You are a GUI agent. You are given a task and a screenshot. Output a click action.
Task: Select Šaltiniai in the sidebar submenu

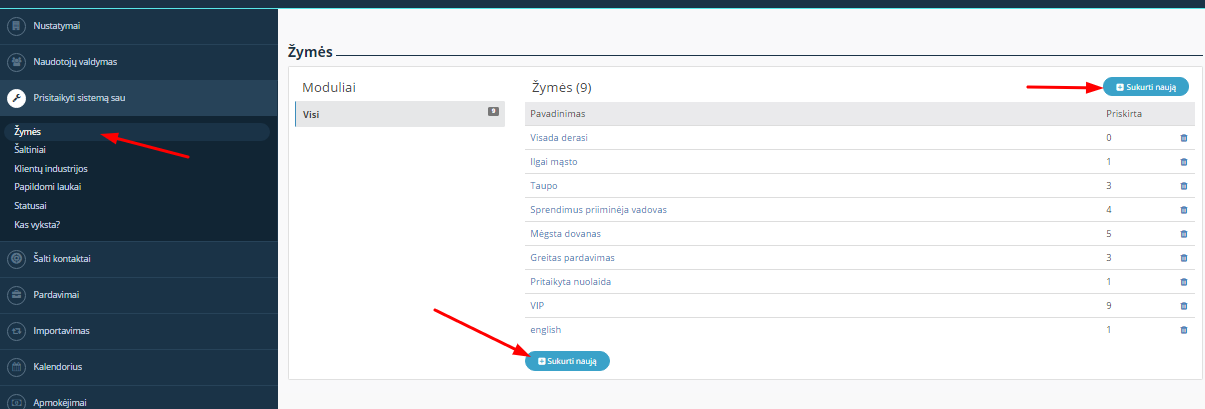[30, 150]
